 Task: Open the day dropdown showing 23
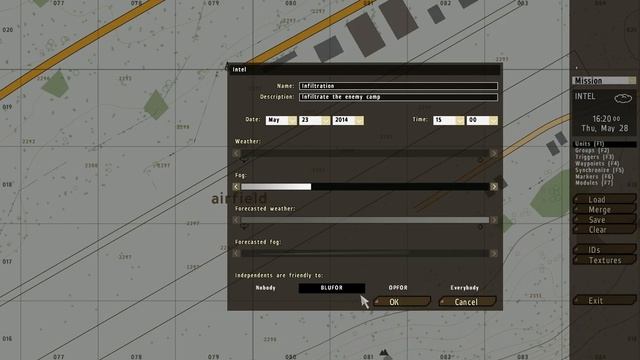pos(315,120)
